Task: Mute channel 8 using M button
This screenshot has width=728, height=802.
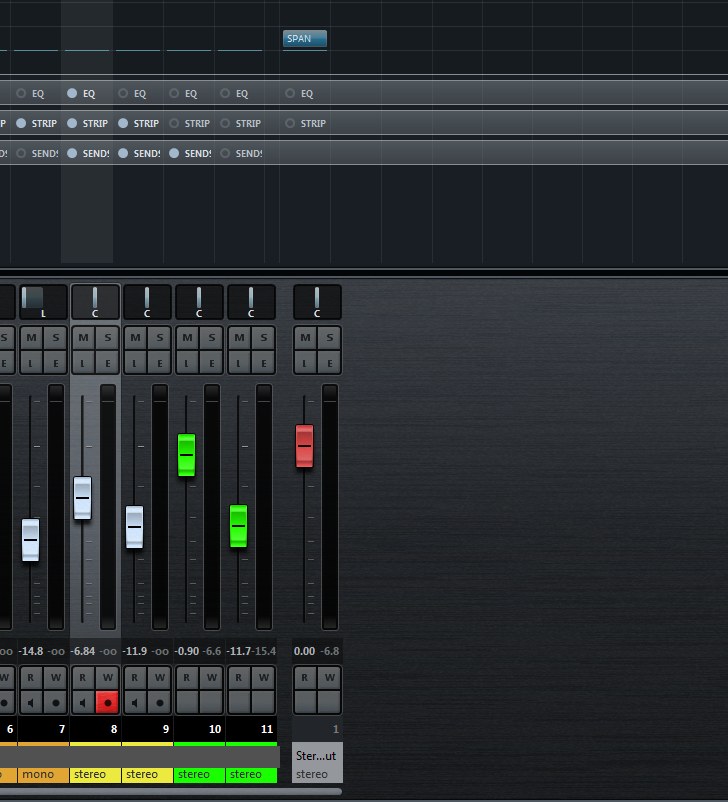Action: (x=83, y=338)
